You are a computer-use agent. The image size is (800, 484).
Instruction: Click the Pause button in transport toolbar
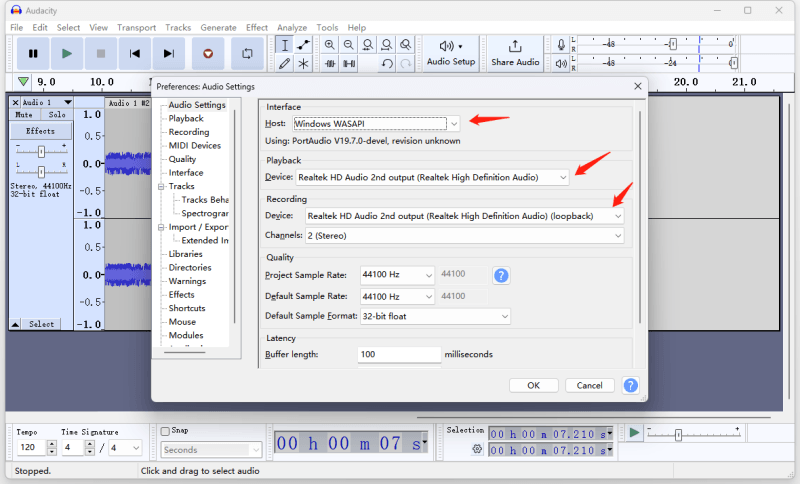point(33,53)
